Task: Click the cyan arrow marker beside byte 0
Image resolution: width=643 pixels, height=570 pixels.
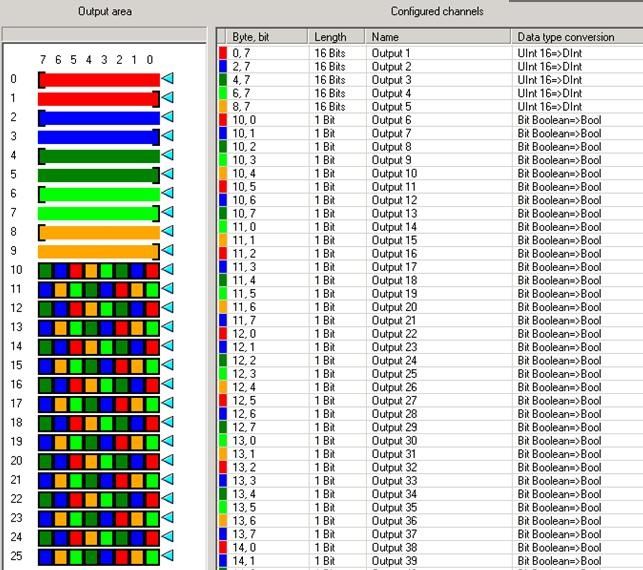Action: 167,78
